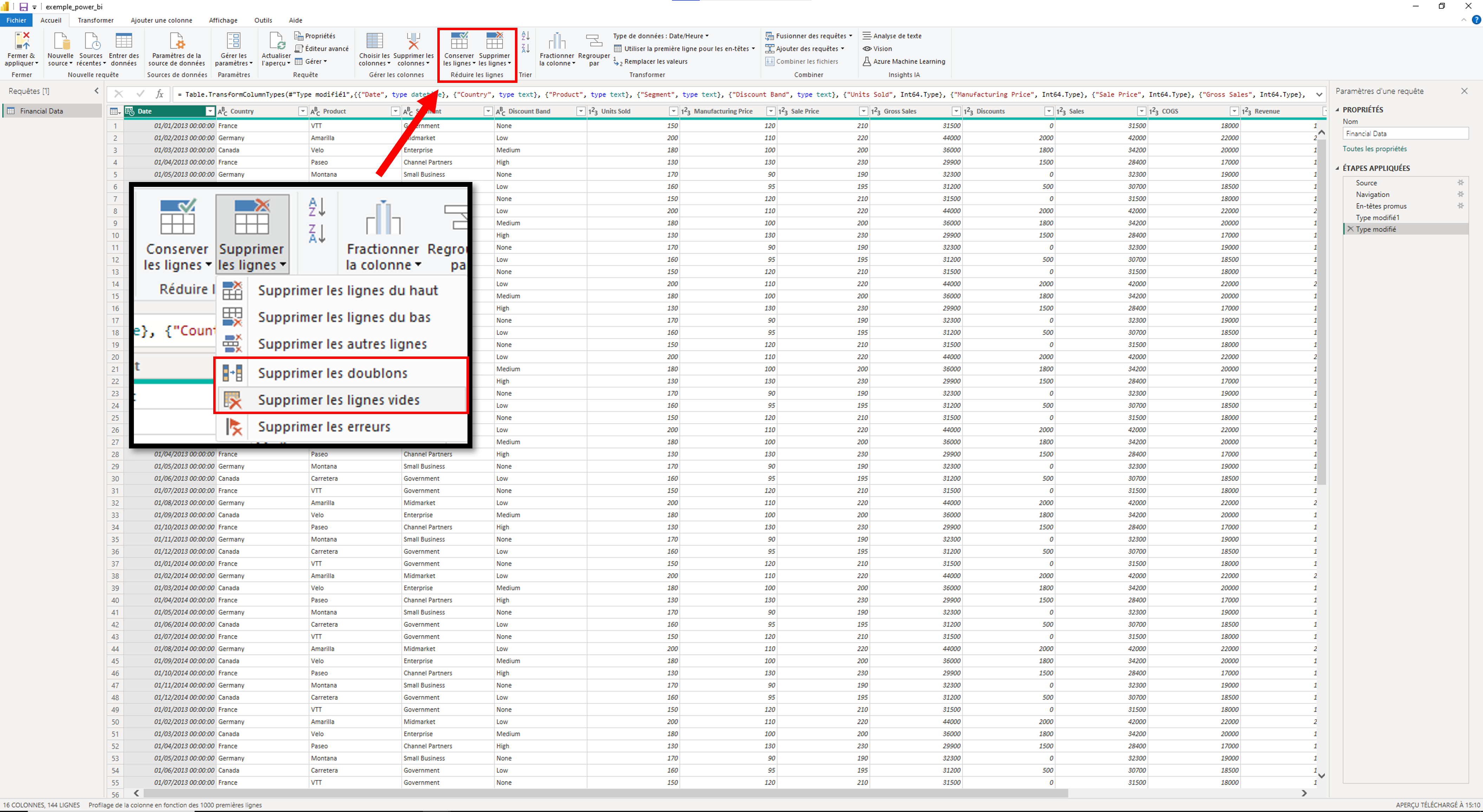Click the Choisir les colonnes icon
Screen dimensions: 1483x812
[x=374, y=41]
